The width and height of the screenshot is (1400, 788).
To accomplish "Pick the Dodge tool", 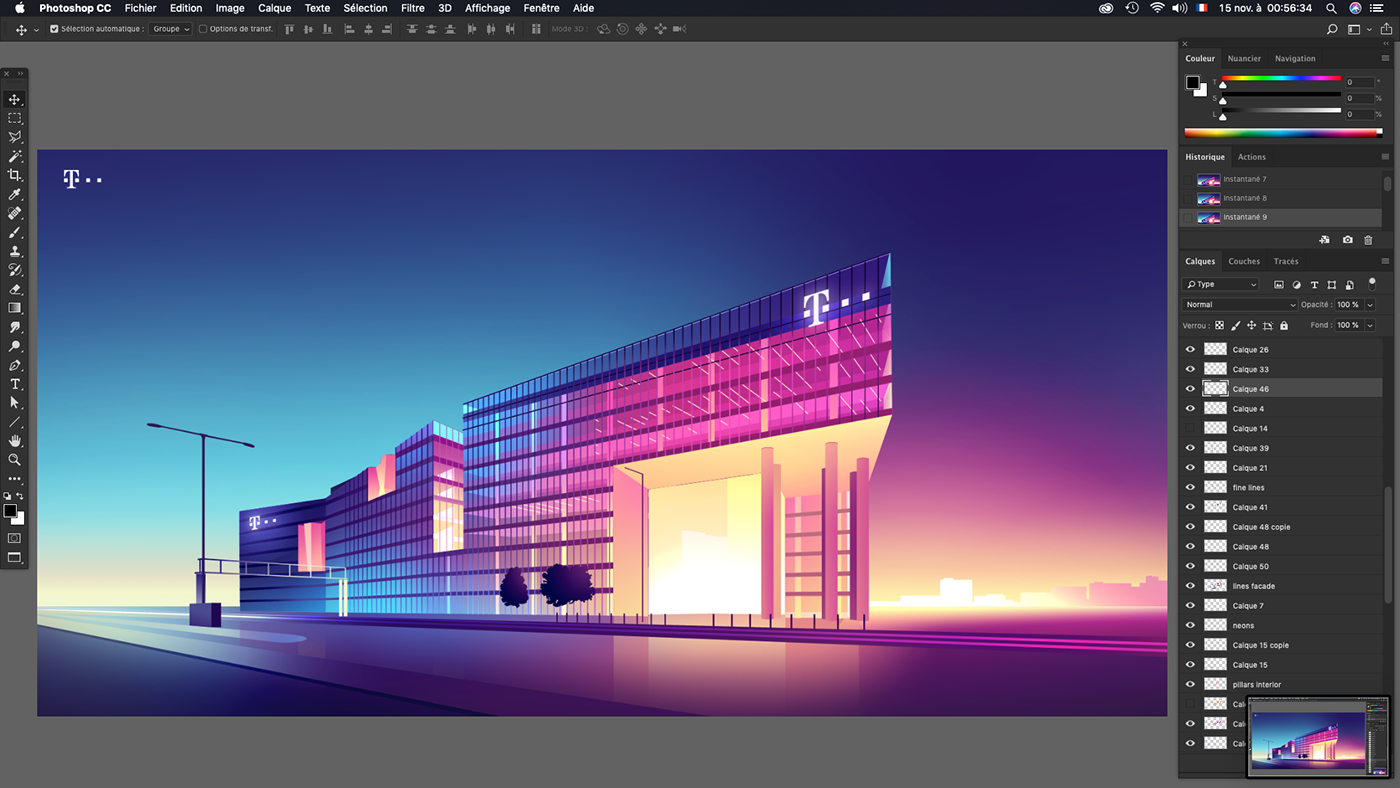I will click(x=15, y=346).
